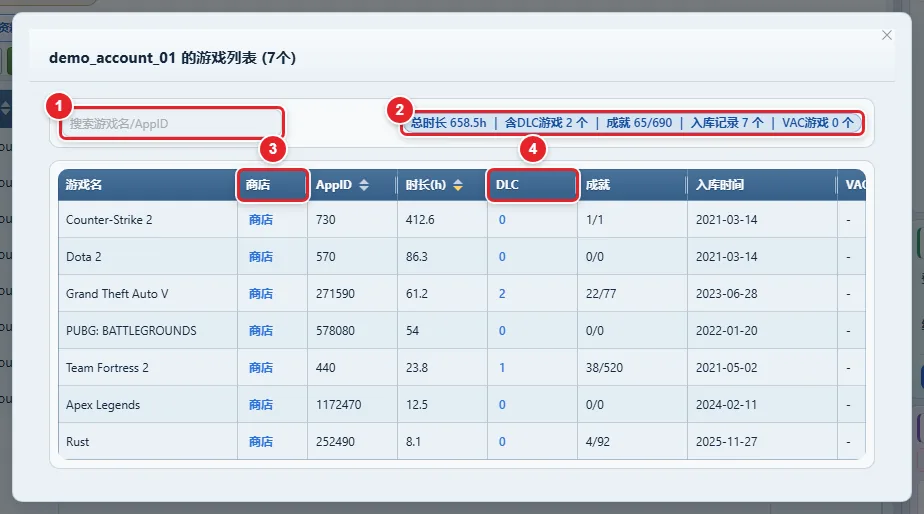Click AppID cell 1172470
This screenshot has height=514, width=924.
click(x=339, y=405)
